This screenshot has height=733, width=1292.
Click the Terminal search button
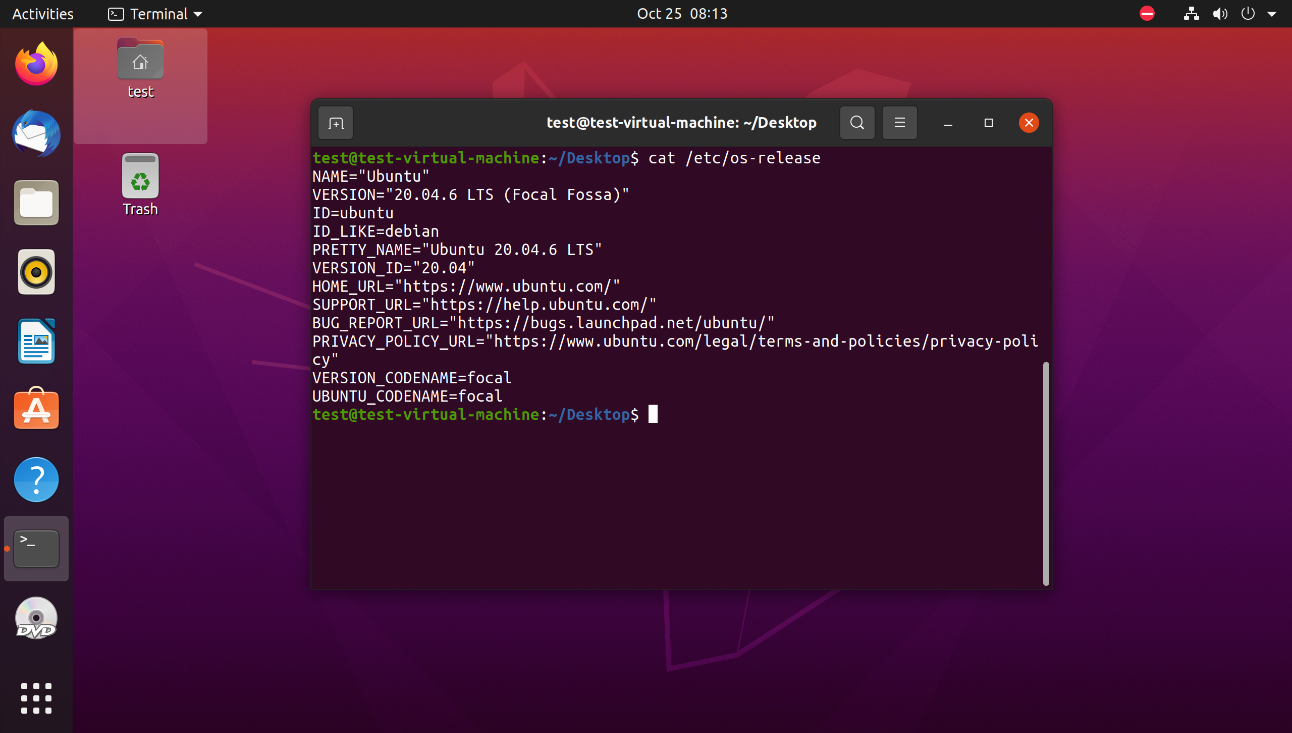coord(857,123)
